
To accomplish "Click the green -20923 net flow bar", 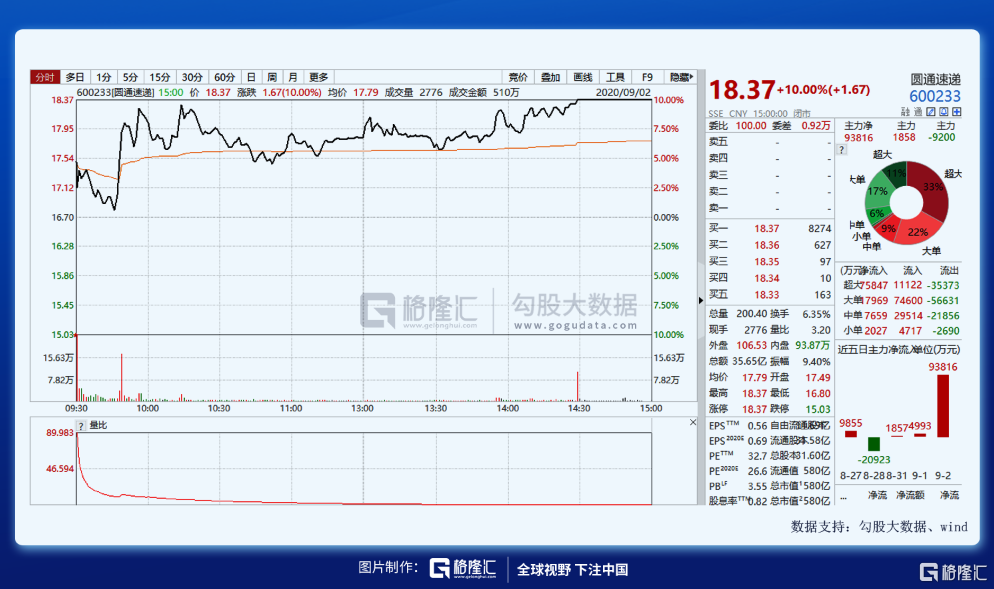I will click(874, 444).
